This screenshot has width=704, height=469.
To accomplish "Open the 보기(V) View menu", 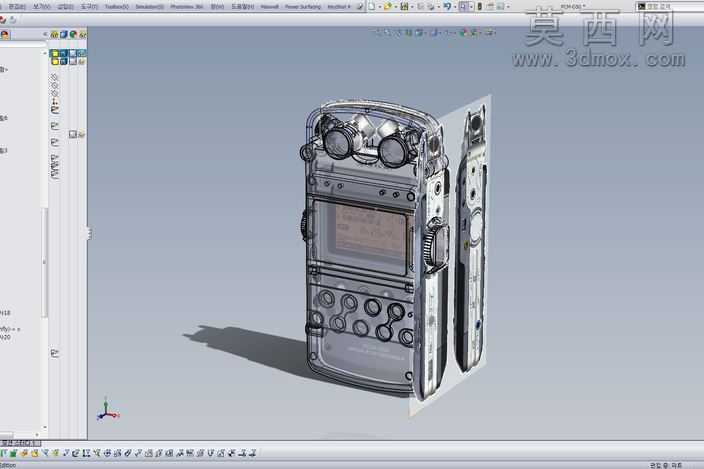I will (42, 7).
